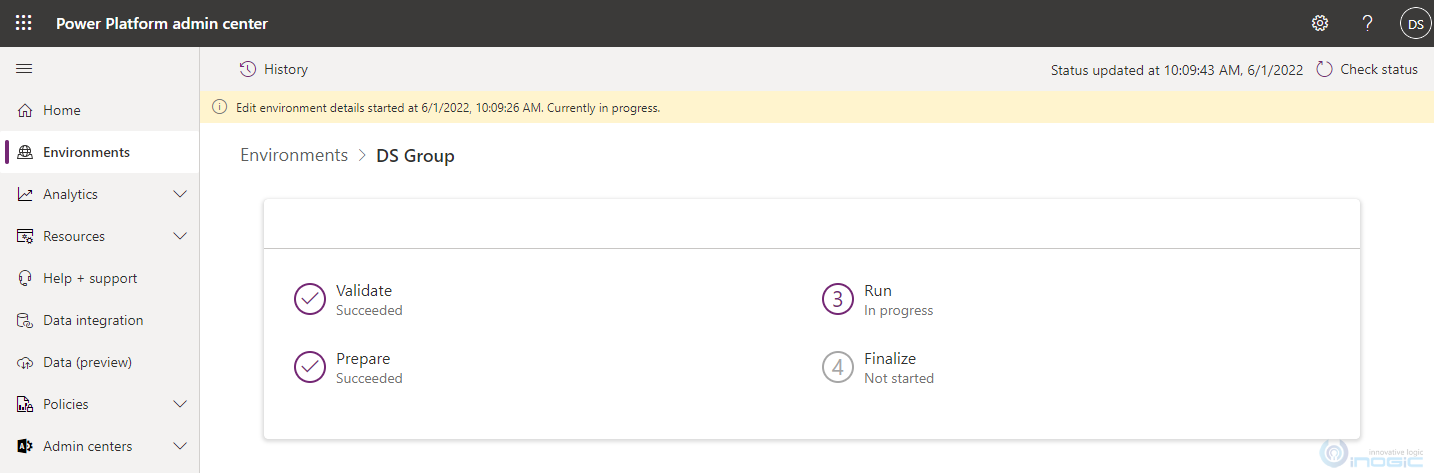
Task: Open Settings gear in the header
Action: pos(1320,23)
